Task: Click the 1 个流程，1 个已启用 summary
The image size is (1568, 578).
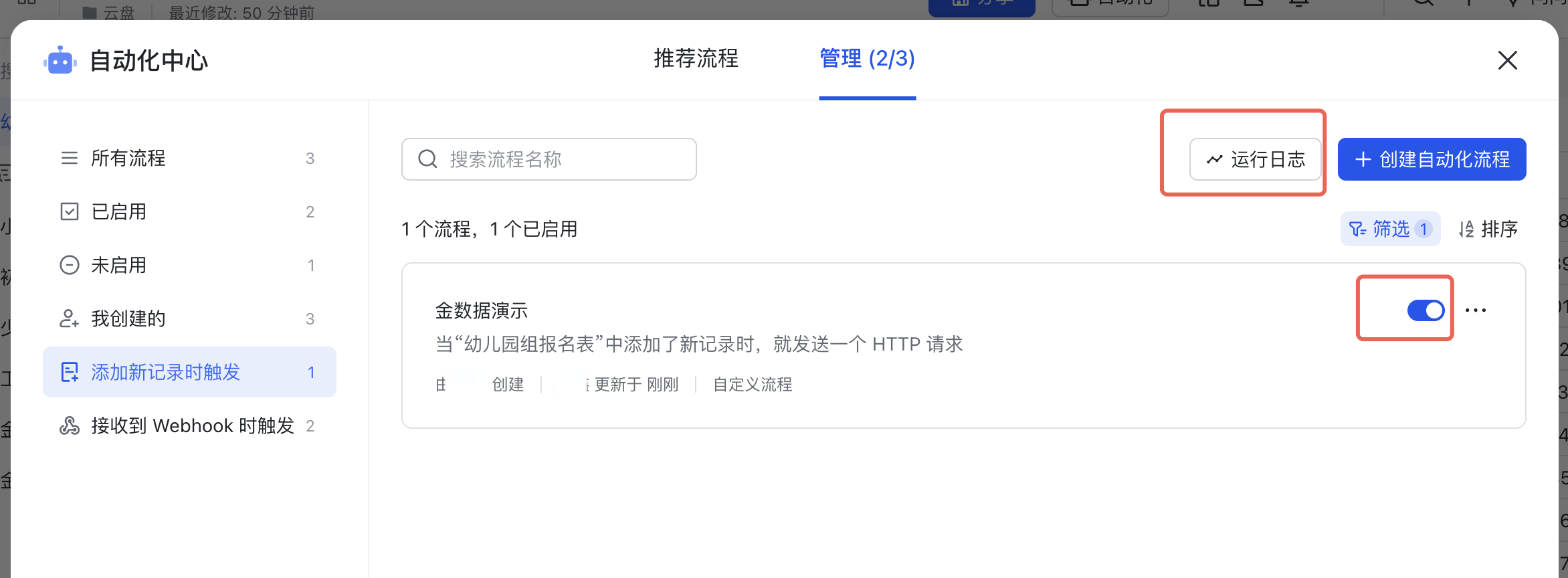Action: pos(490,229)
